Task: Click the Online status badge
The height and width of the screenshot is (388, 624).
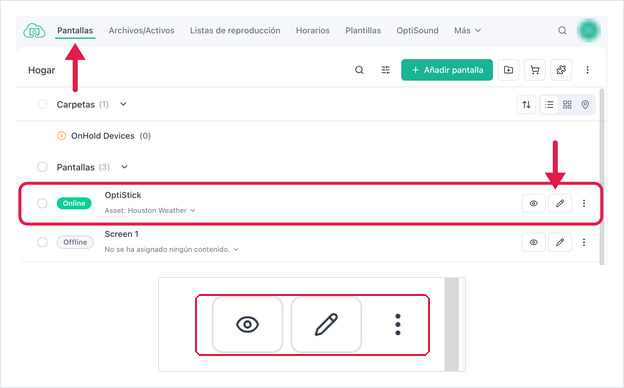Action: tap(74, 203)
